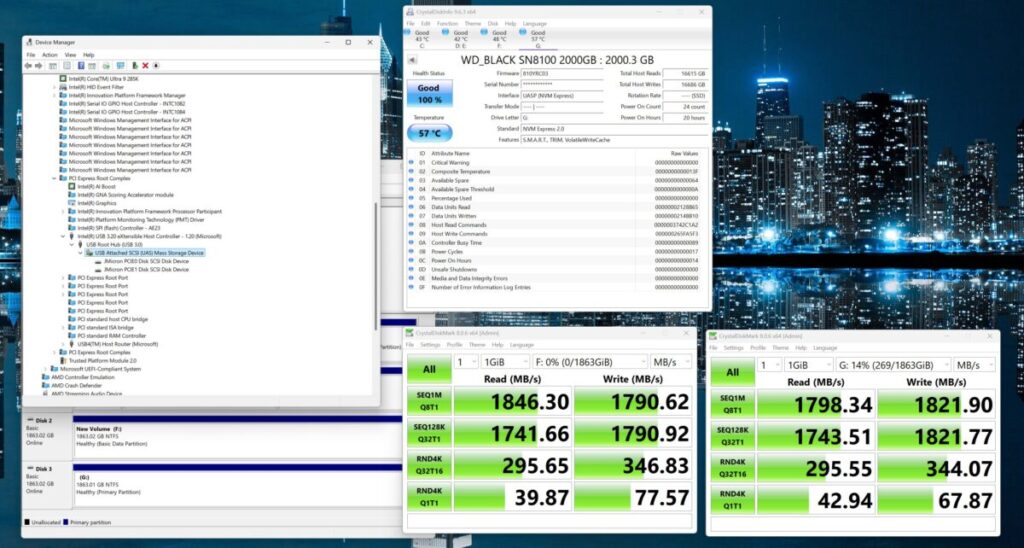
Task: Open Disk menu in CrystalDiskInfo
Action: (x=492, y=24)
